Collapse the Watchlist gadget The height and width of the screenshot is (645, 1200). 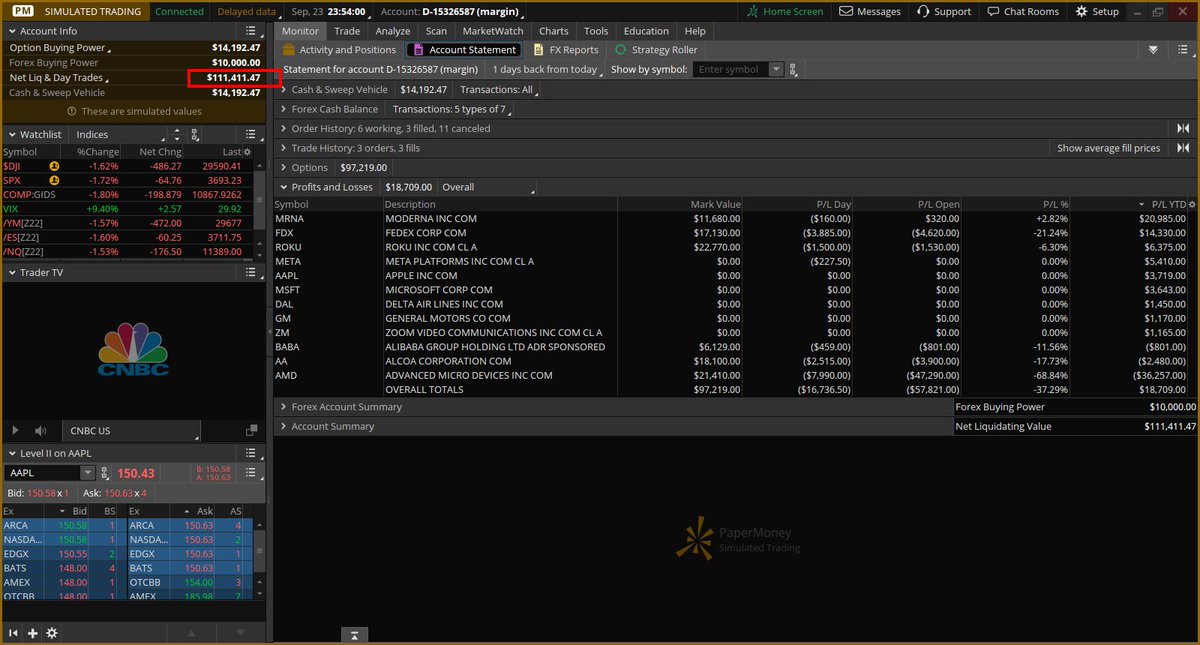tap(11, 134)
